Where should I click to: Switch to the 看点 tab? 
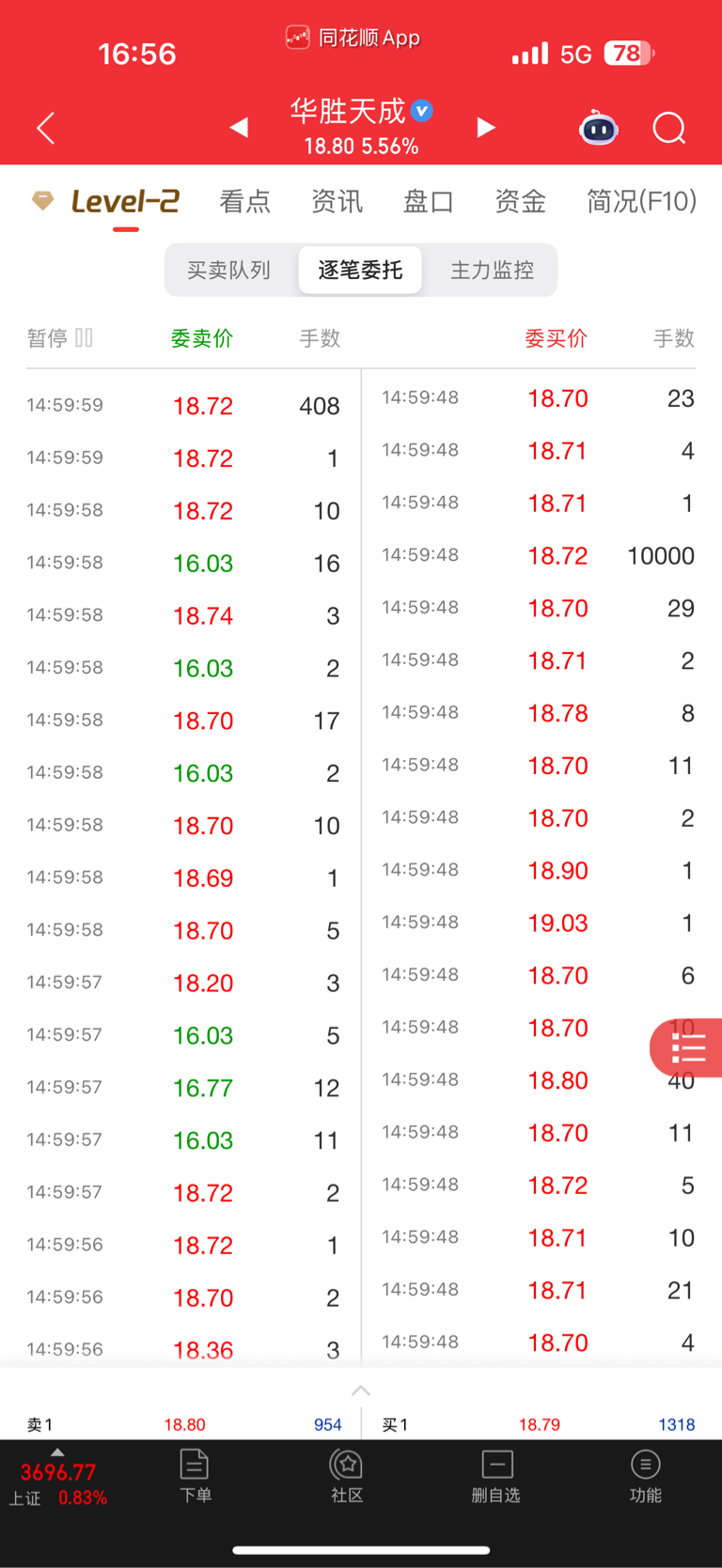pyautogui.click(x=244, y=201)
